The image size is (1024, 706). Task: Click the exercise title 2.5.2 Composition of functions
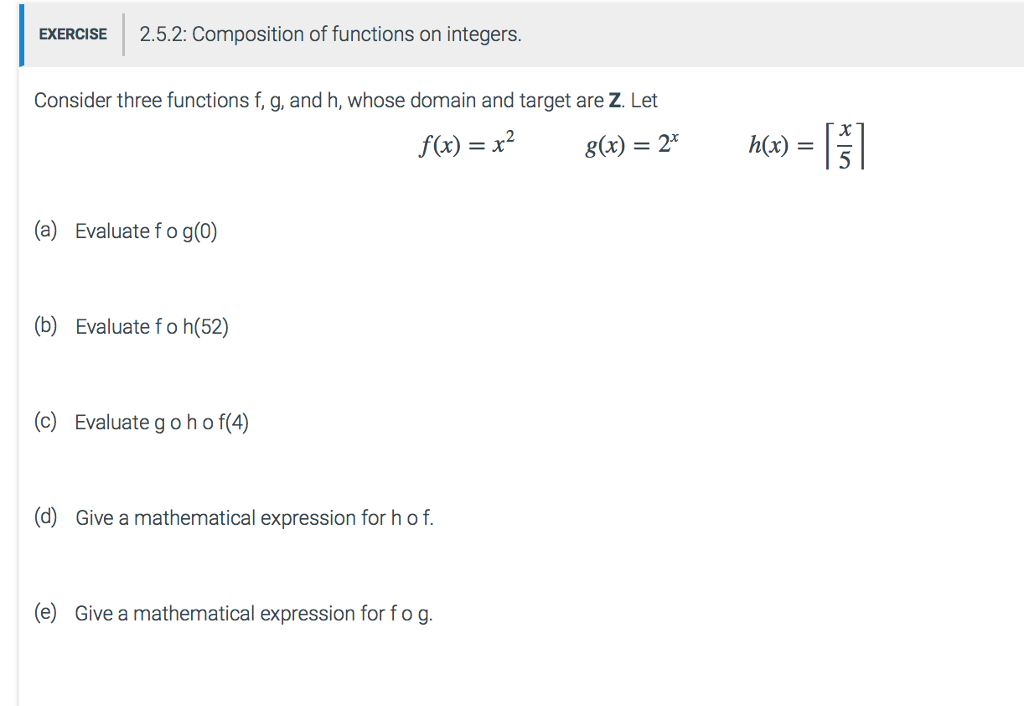tap(330, 34)
